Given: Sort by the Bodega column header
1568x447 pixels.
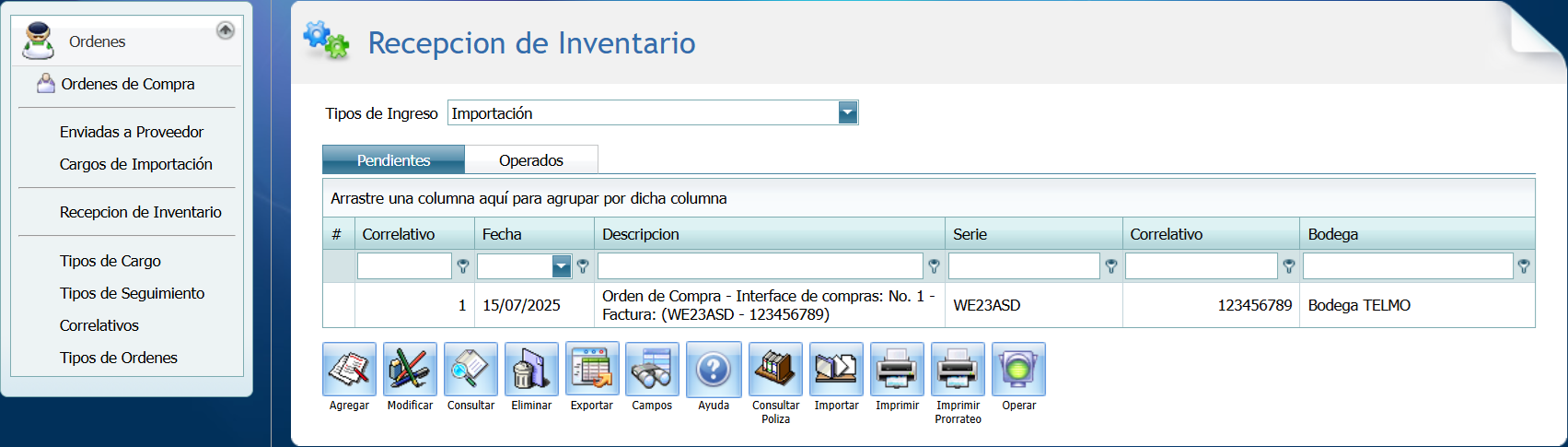Looking at the screenshot, I should tap(1417, 234).
